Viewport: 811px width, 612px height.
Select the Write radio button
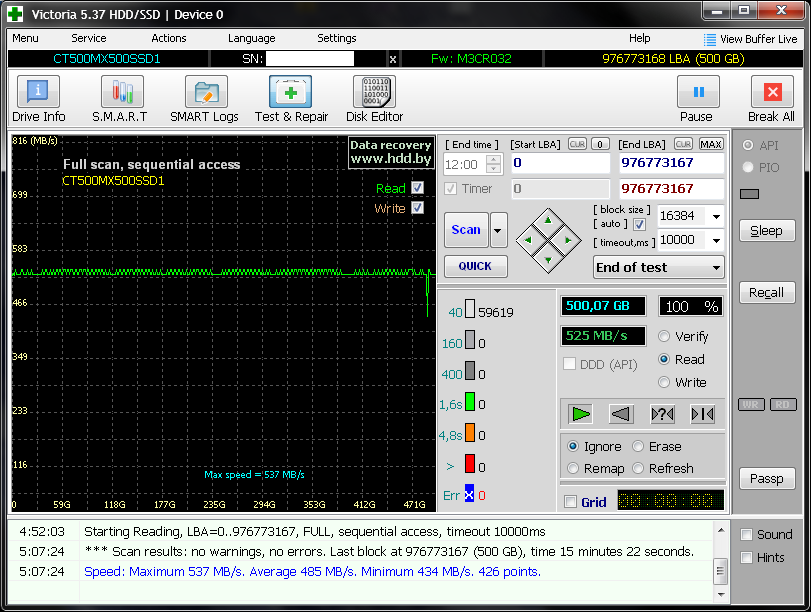pos(664,382)
